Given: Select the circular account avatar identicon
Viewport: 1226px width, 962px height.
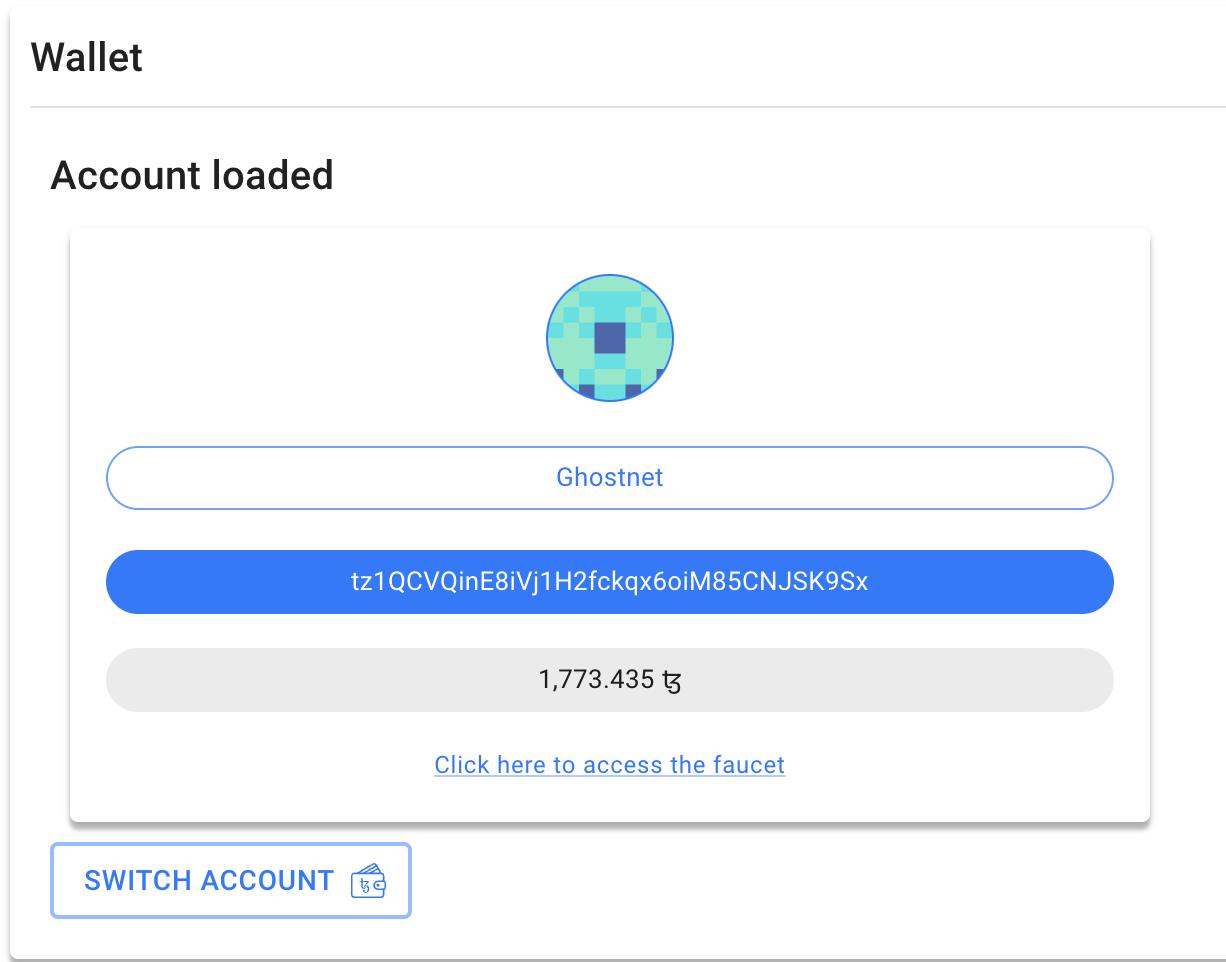Looking at the screenshot, I should (x=609, y=338).
